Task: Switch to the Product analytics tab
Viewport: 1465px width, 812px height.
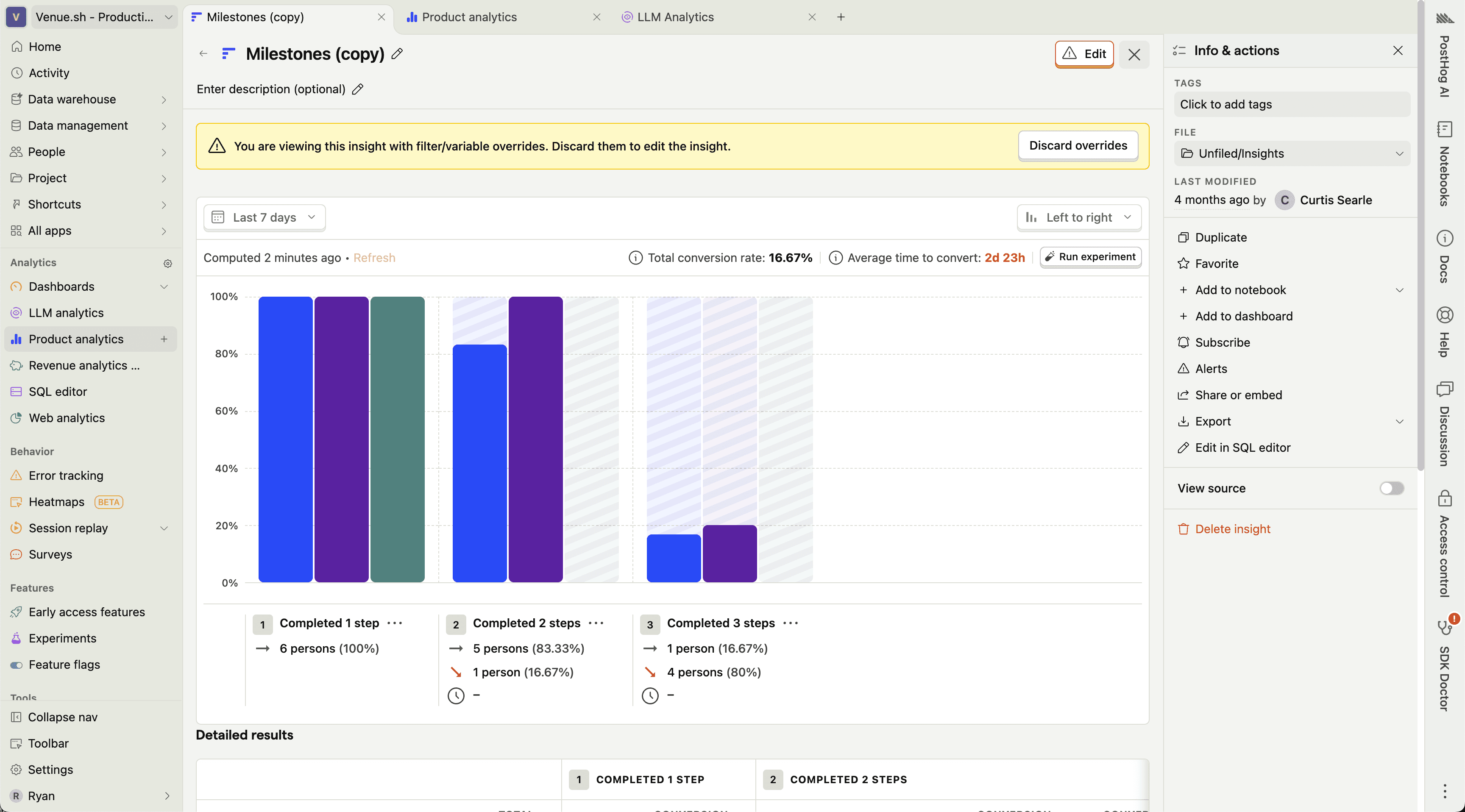Action: point(469,17)
